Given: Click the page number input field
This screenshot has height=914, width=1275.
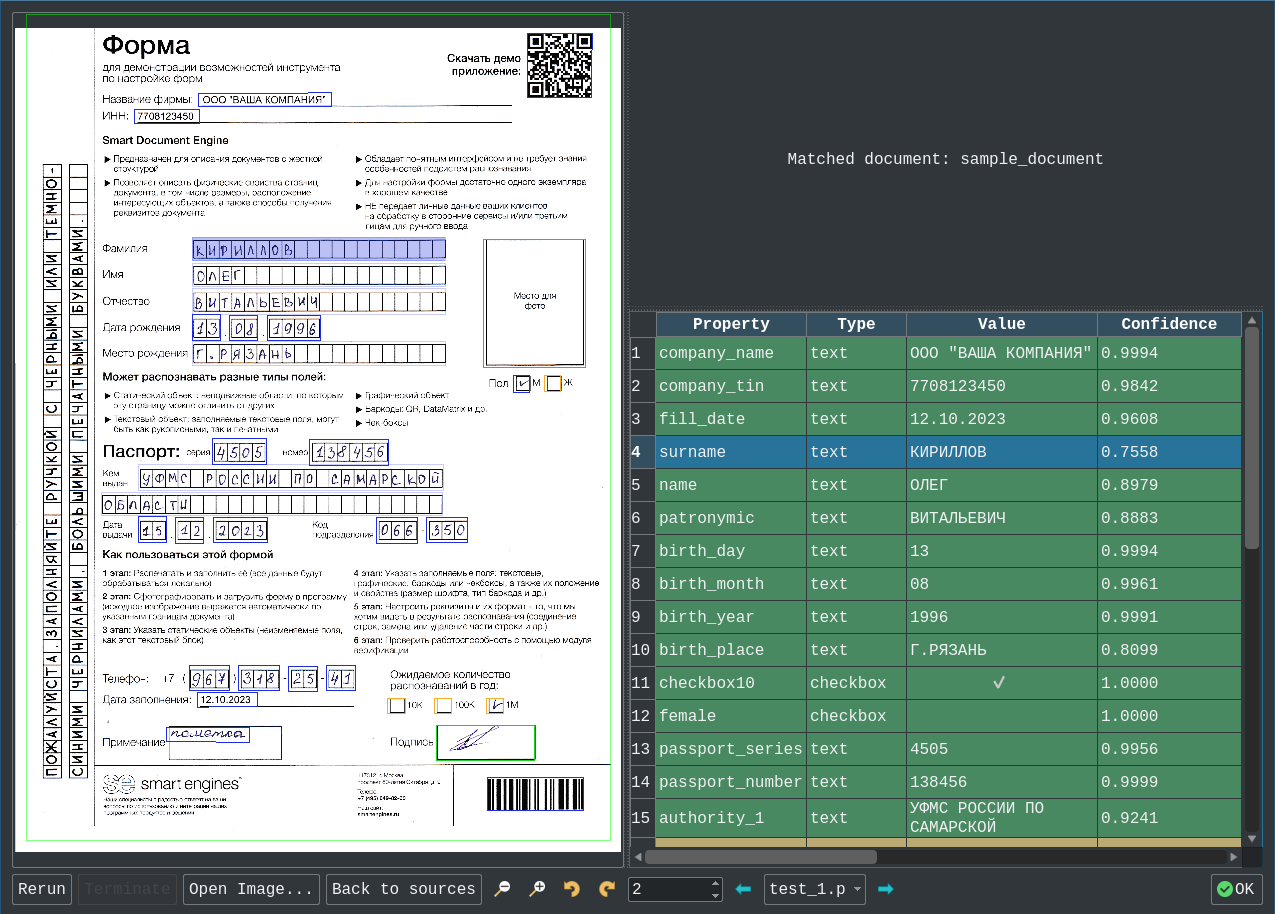Looking at the screenshot, I should tap(668, 889).
